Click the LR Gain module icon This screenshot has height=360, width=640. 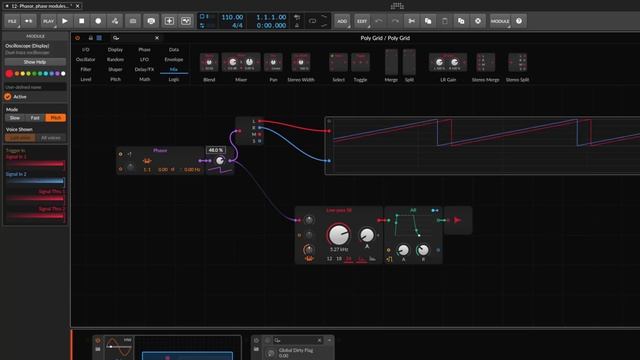[448, 62]
